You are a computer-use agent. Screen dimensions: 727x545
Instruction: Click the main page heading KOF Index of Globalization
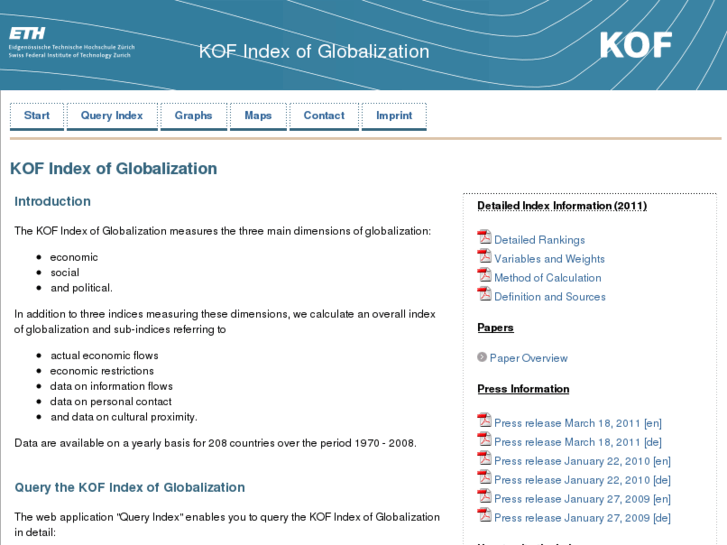pos(114,168)
